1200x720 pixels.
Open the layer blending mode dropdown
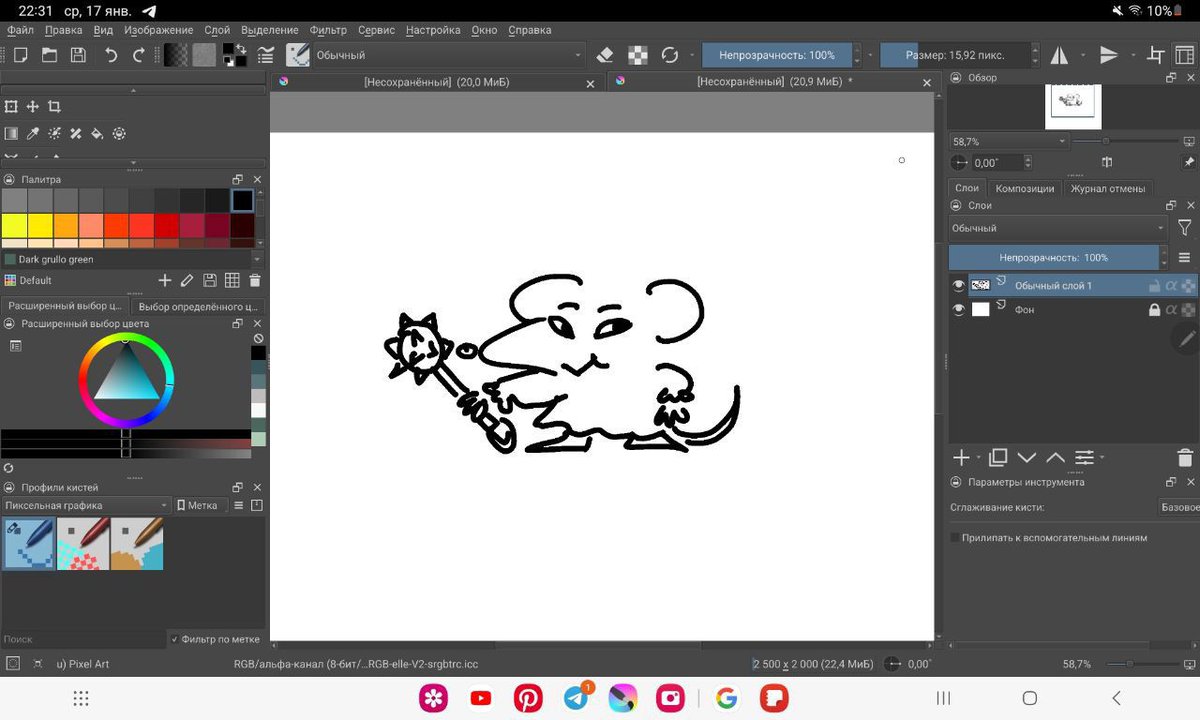(x=1058, y=228)
